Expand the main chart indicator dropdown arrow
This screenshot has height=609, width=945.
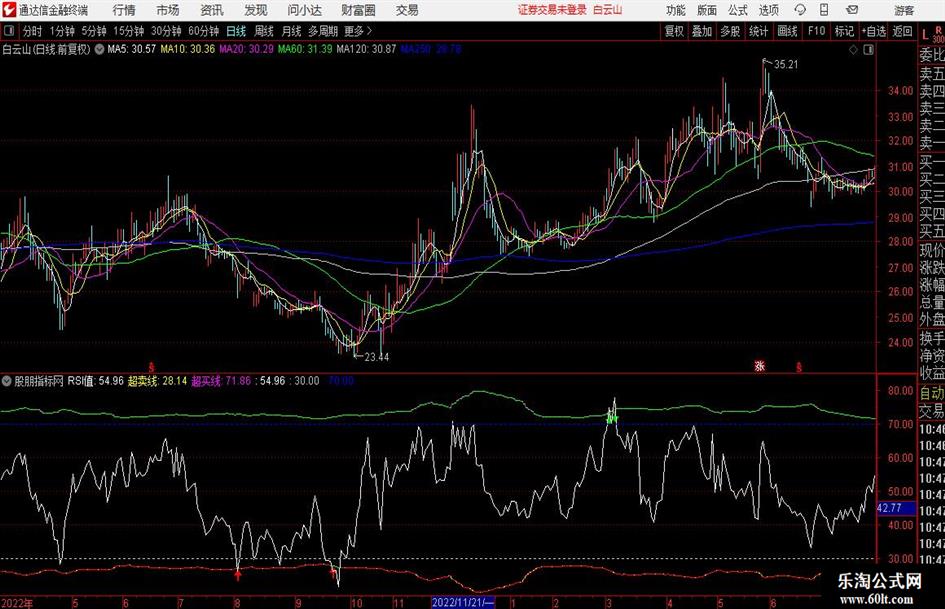[99, 49]
